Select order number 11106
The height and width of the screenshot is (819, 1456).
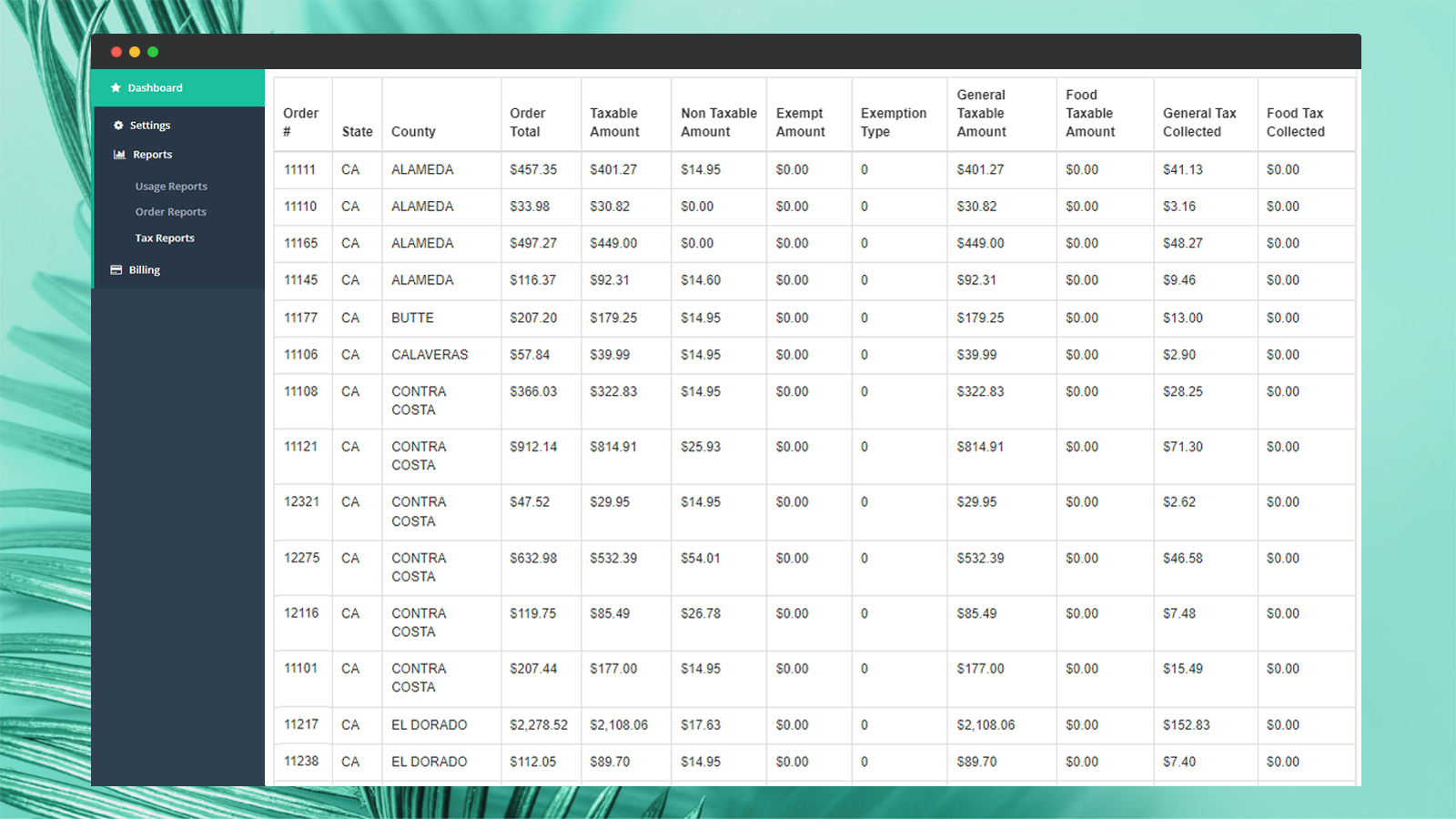tap(300, 355)
